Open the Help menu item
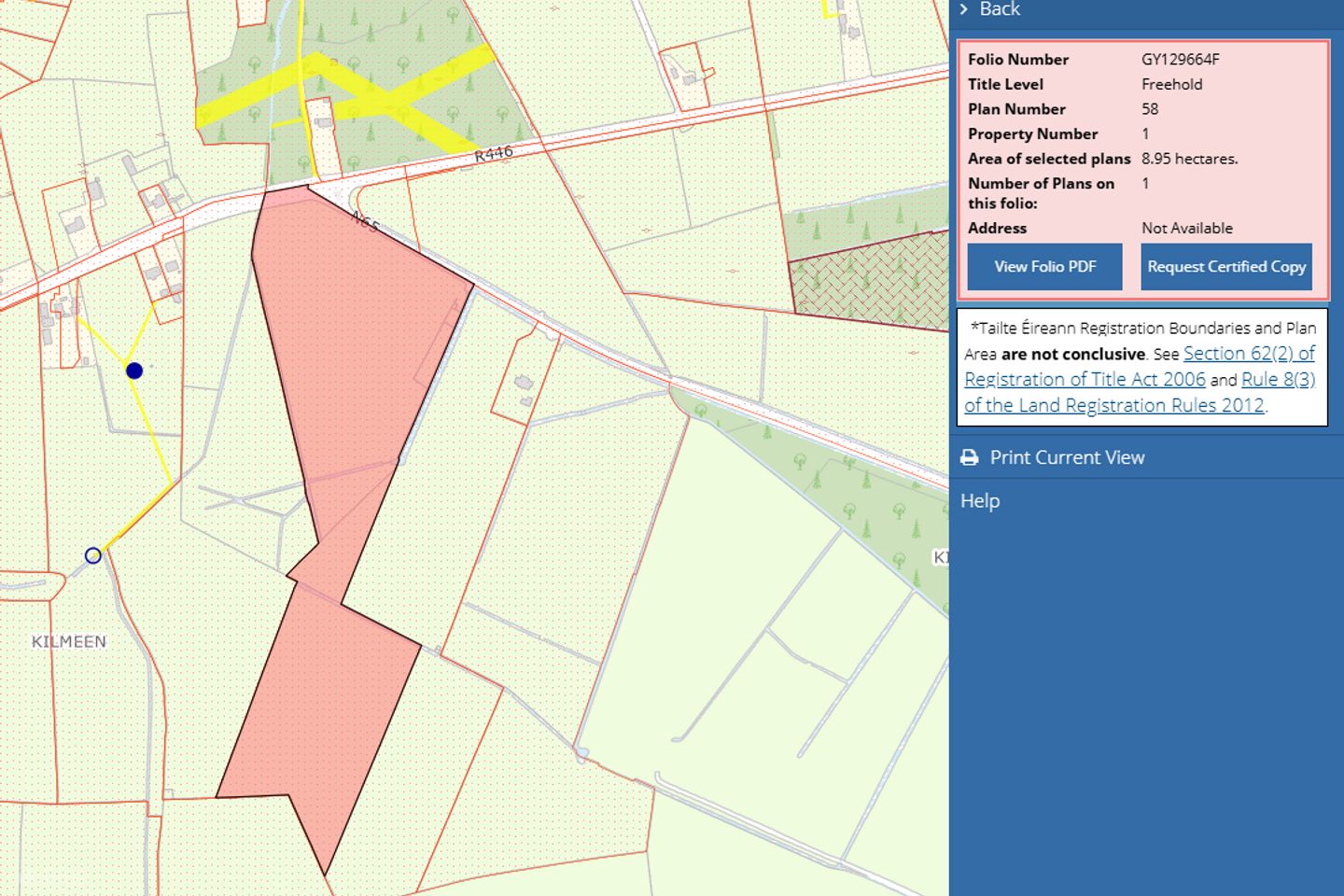Viewport: 1344px width, 896px height. (x=980, y=501)
